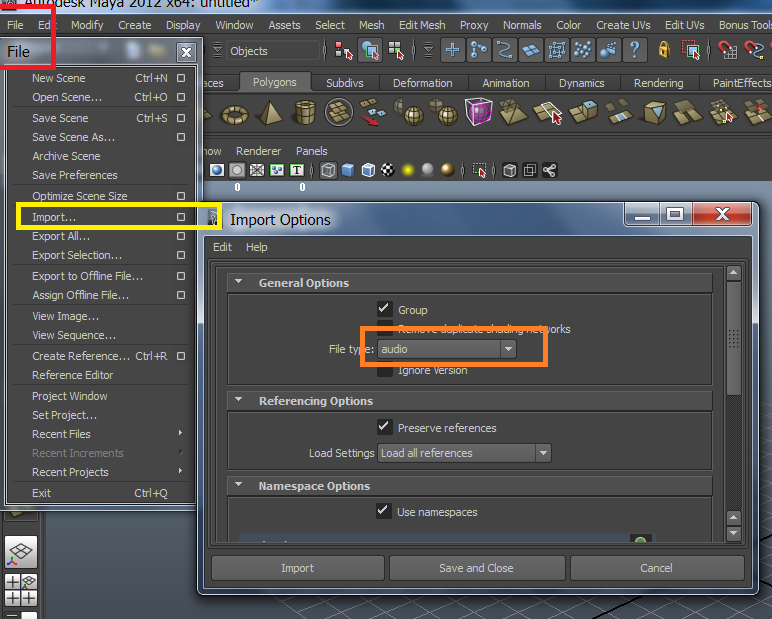Collapse the Referencing Options section

click(239, 400)
